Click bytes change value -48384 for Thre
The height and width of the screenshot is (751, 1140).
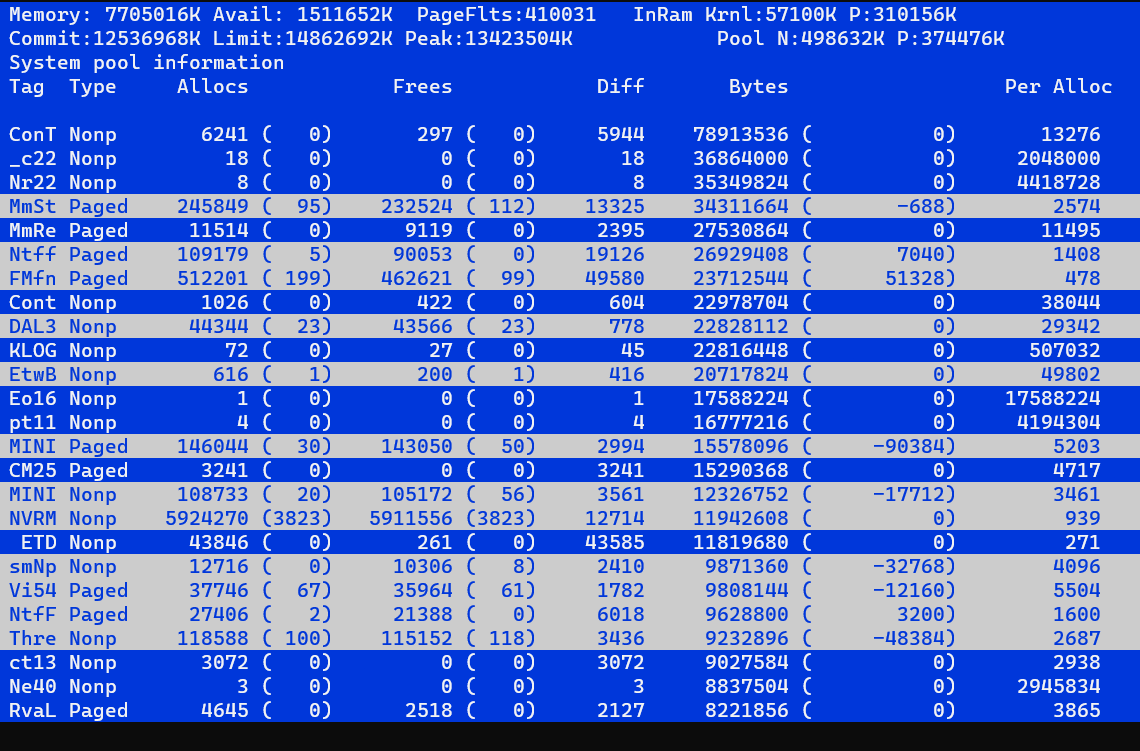[x=908, y=638]
